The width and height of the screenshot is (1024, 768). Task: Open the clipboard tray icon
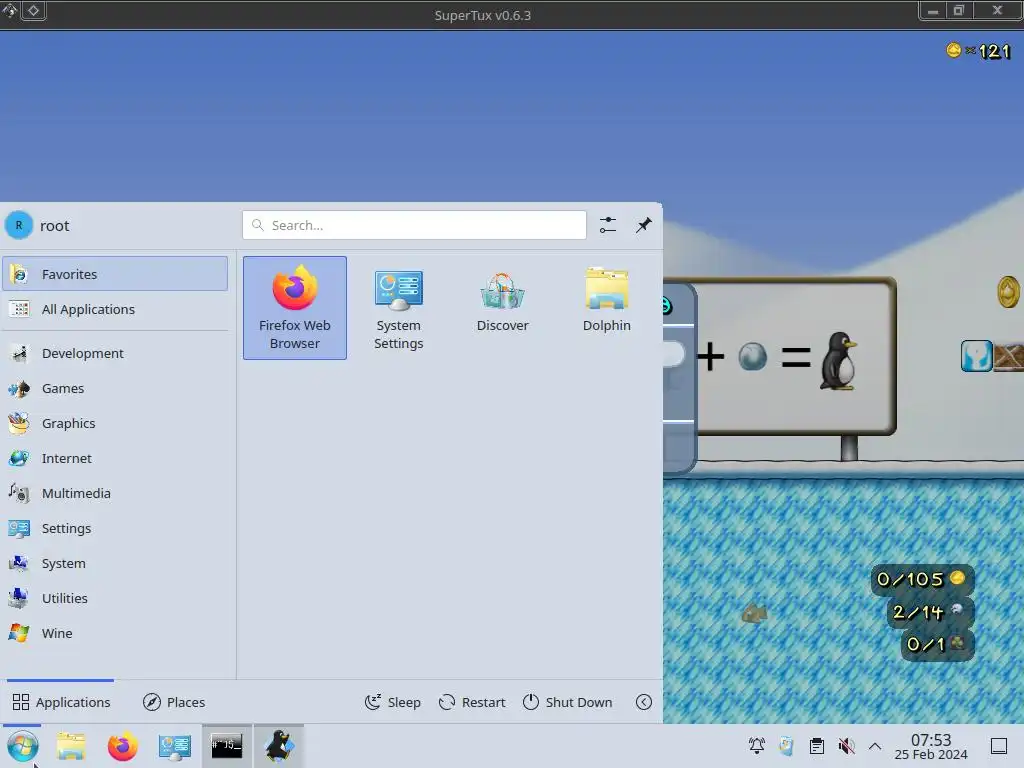[x=816, y=746]
